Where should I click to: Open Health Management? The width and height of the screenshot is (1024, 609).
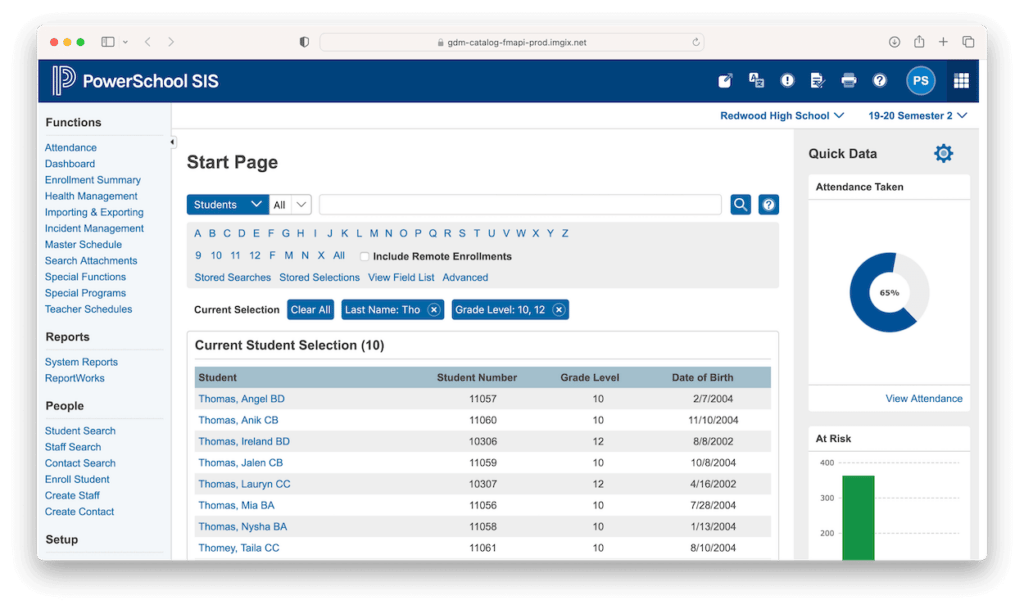pyautogui.click(x=91, y=196)
